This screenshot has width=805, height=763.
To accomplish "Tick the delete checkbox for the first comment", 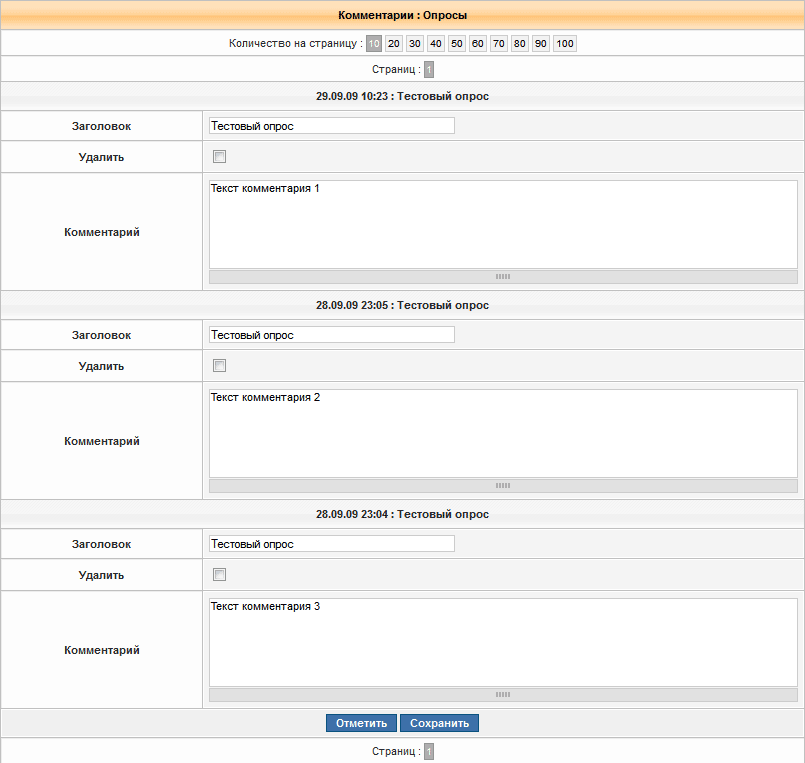I will [220, 157].
